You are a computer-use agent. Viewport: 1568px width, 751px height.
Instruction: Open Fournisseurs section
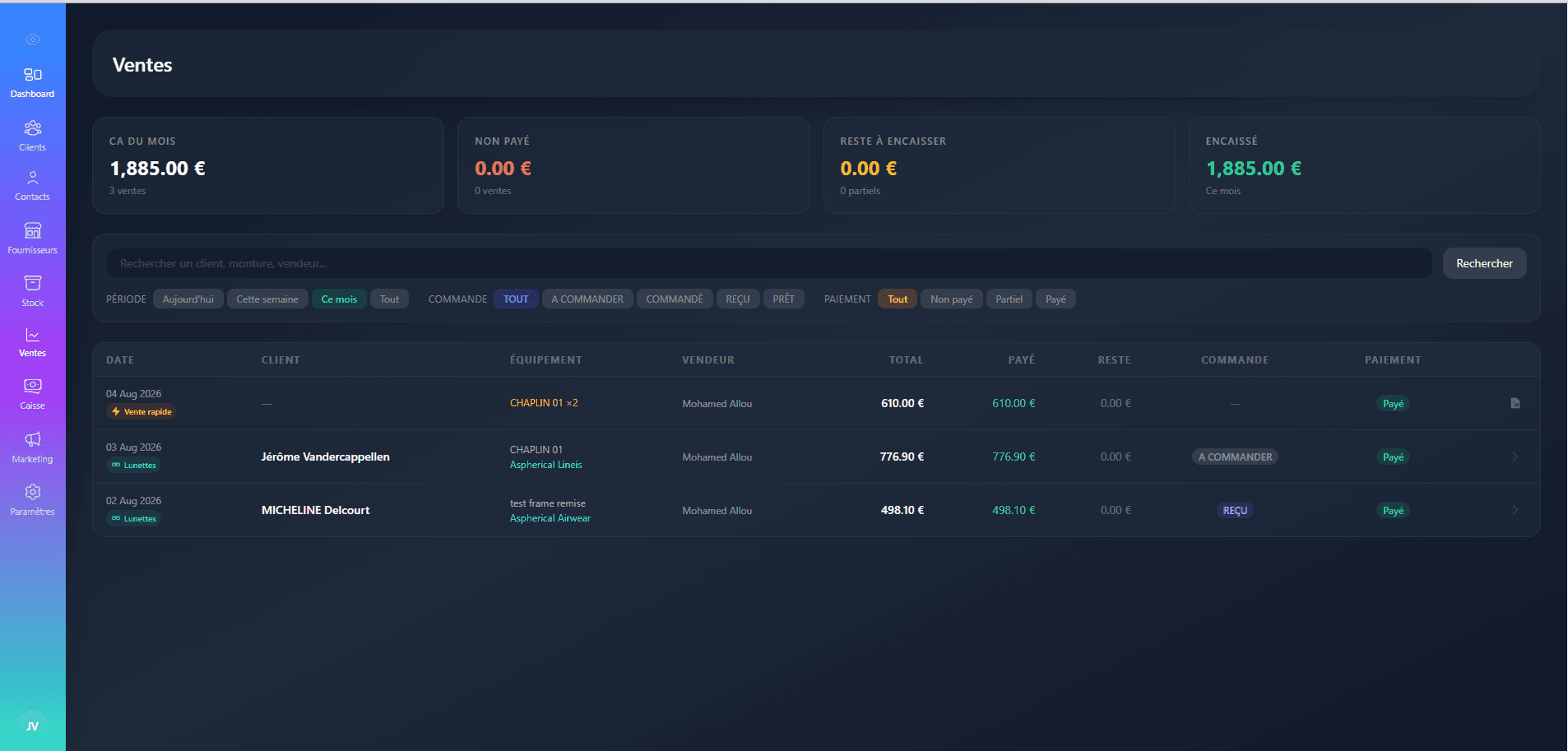point(32,239)
